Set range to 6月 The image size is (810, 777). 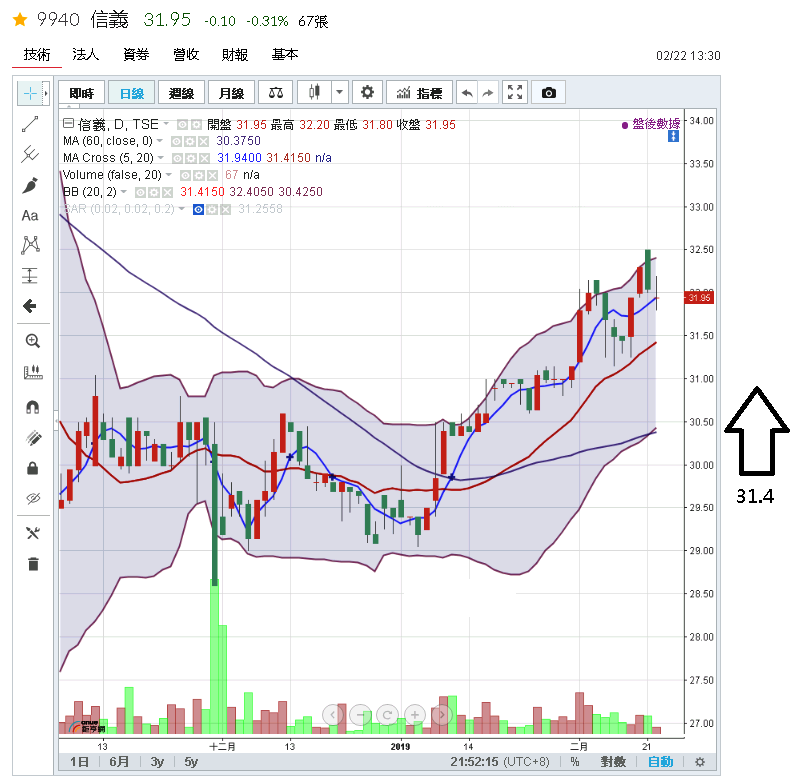(x=119, y=762)
